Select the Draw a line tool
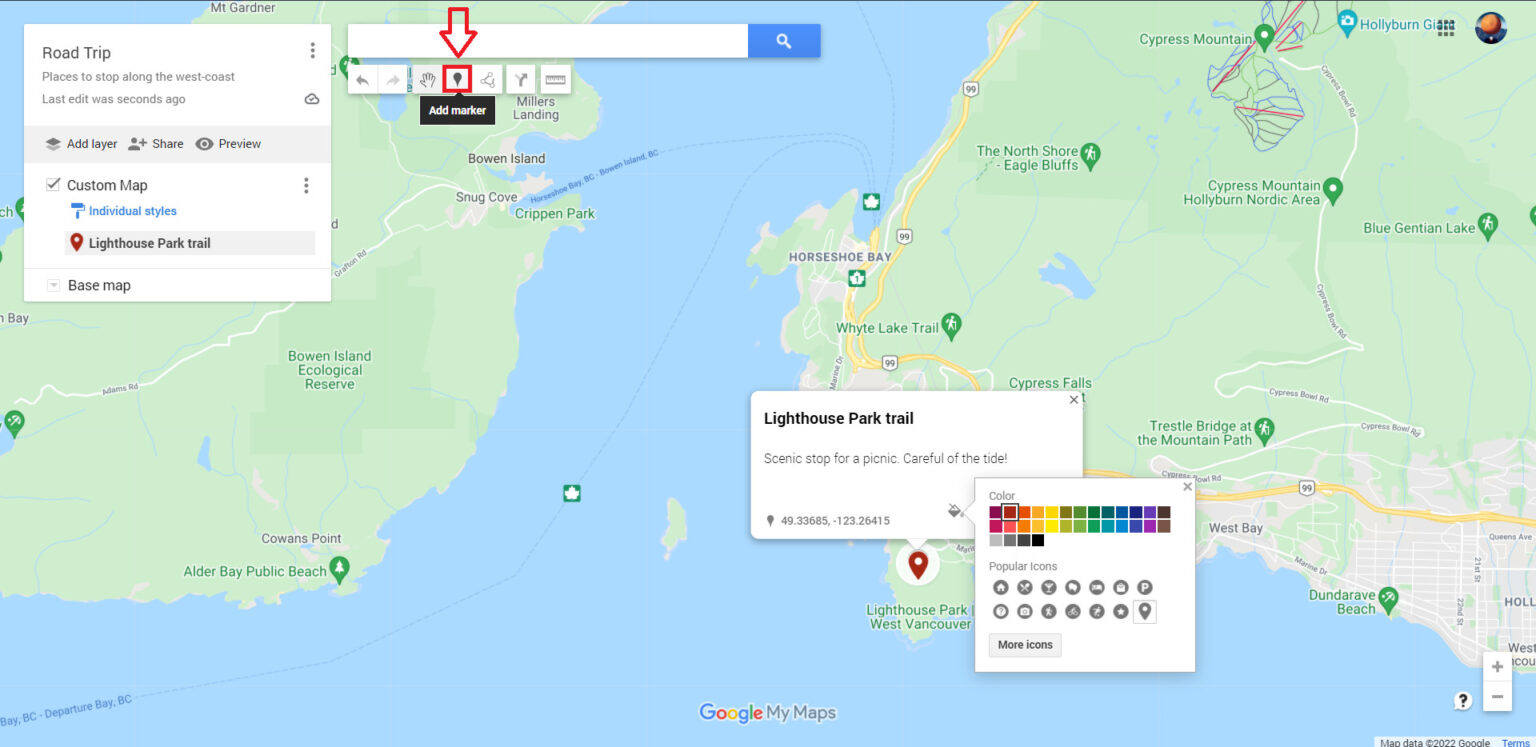The height and width of the screenshot is (747, 1536). pos(487,78)
